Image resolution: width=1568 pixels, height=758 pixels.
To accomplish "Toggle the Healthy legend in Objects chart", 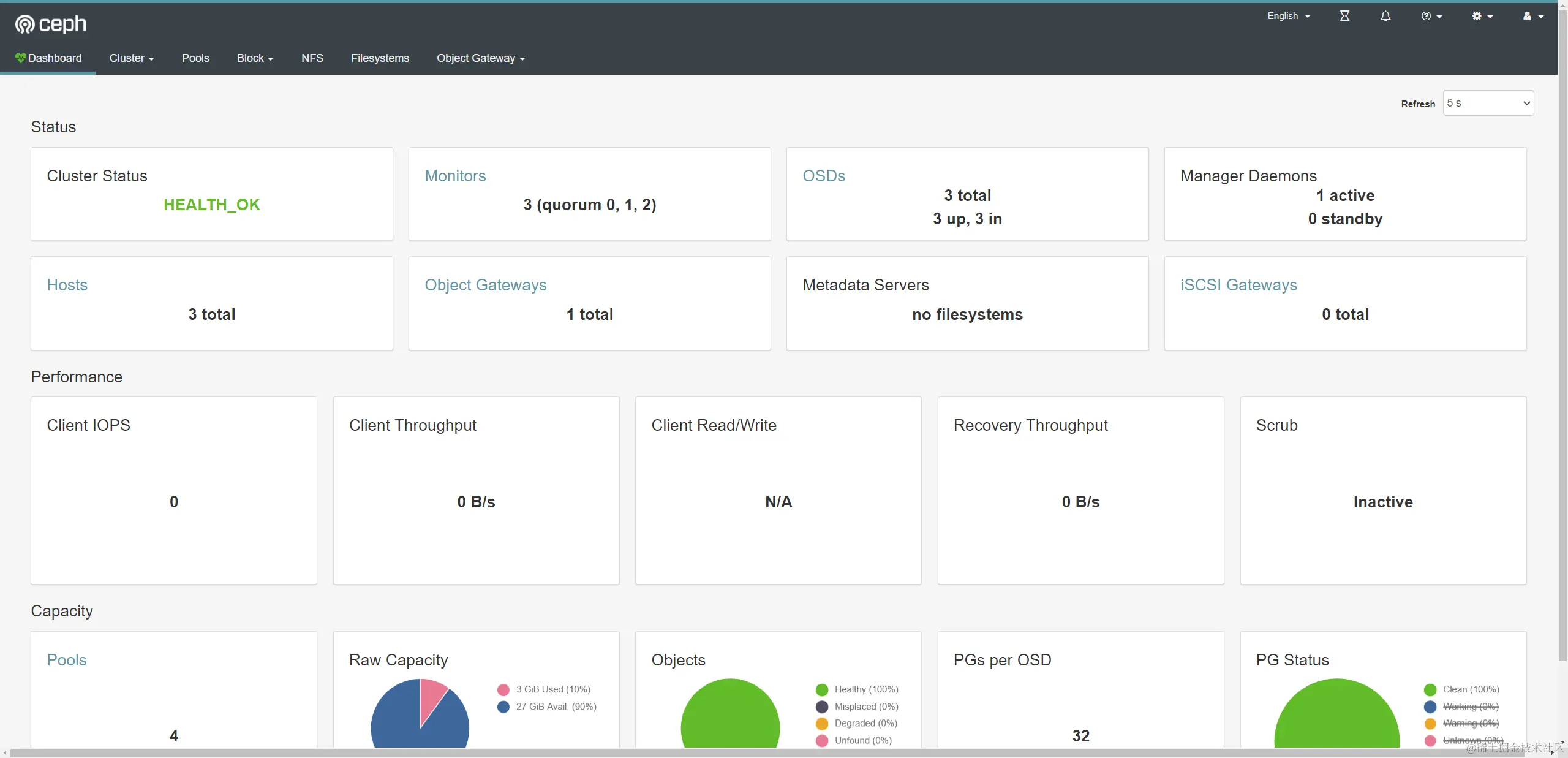I will point(866,689).
